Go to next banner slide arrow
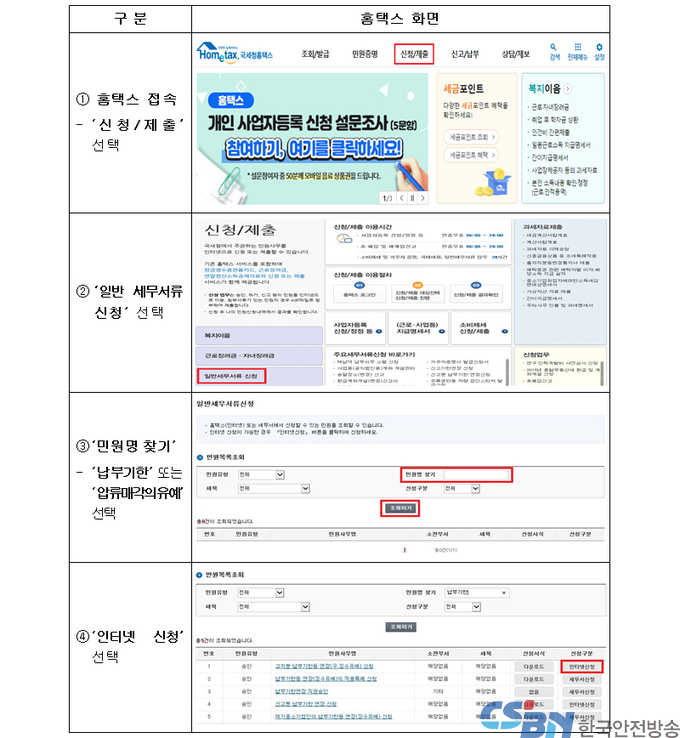Viewport: 680px width, 738px height. pos(423,198)
